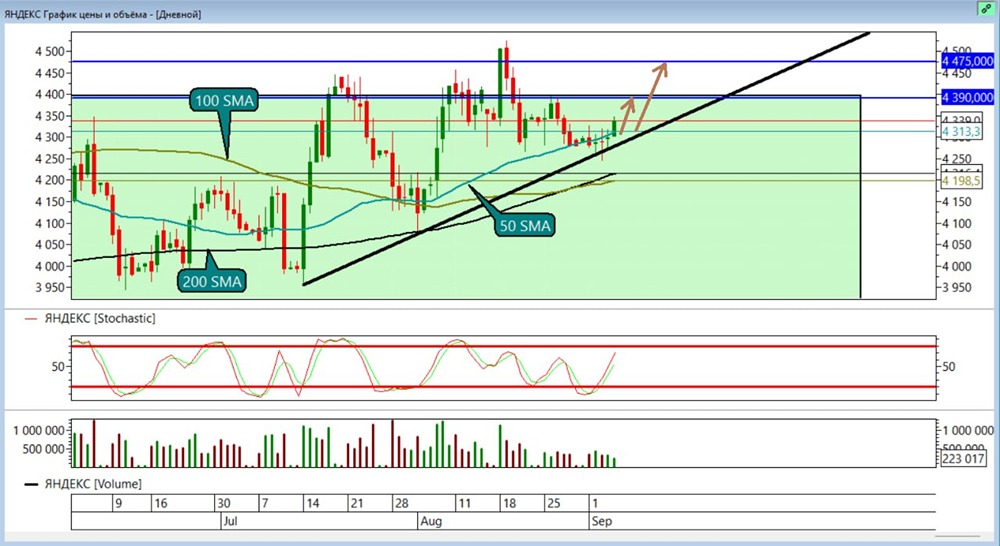Click the Jul month label on time axis

(x=230, y=521)
